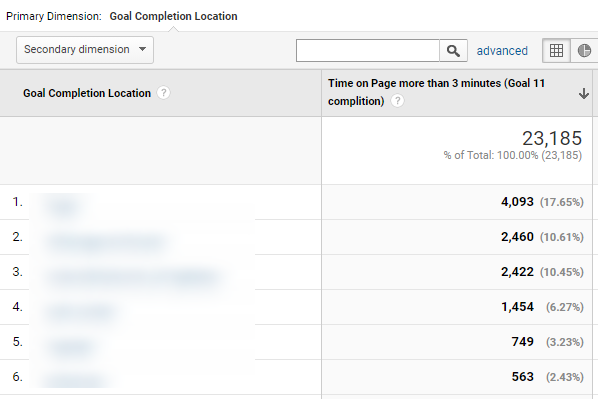Open the blurred location in row 2

coord(105,241)
